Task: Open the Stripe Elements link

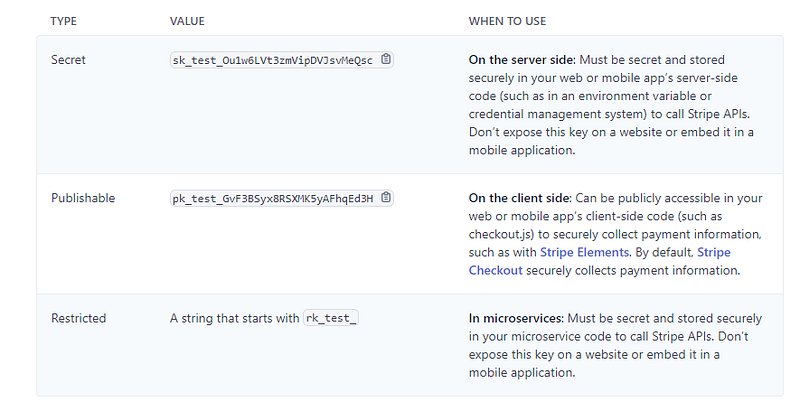Action: point(584,252)
